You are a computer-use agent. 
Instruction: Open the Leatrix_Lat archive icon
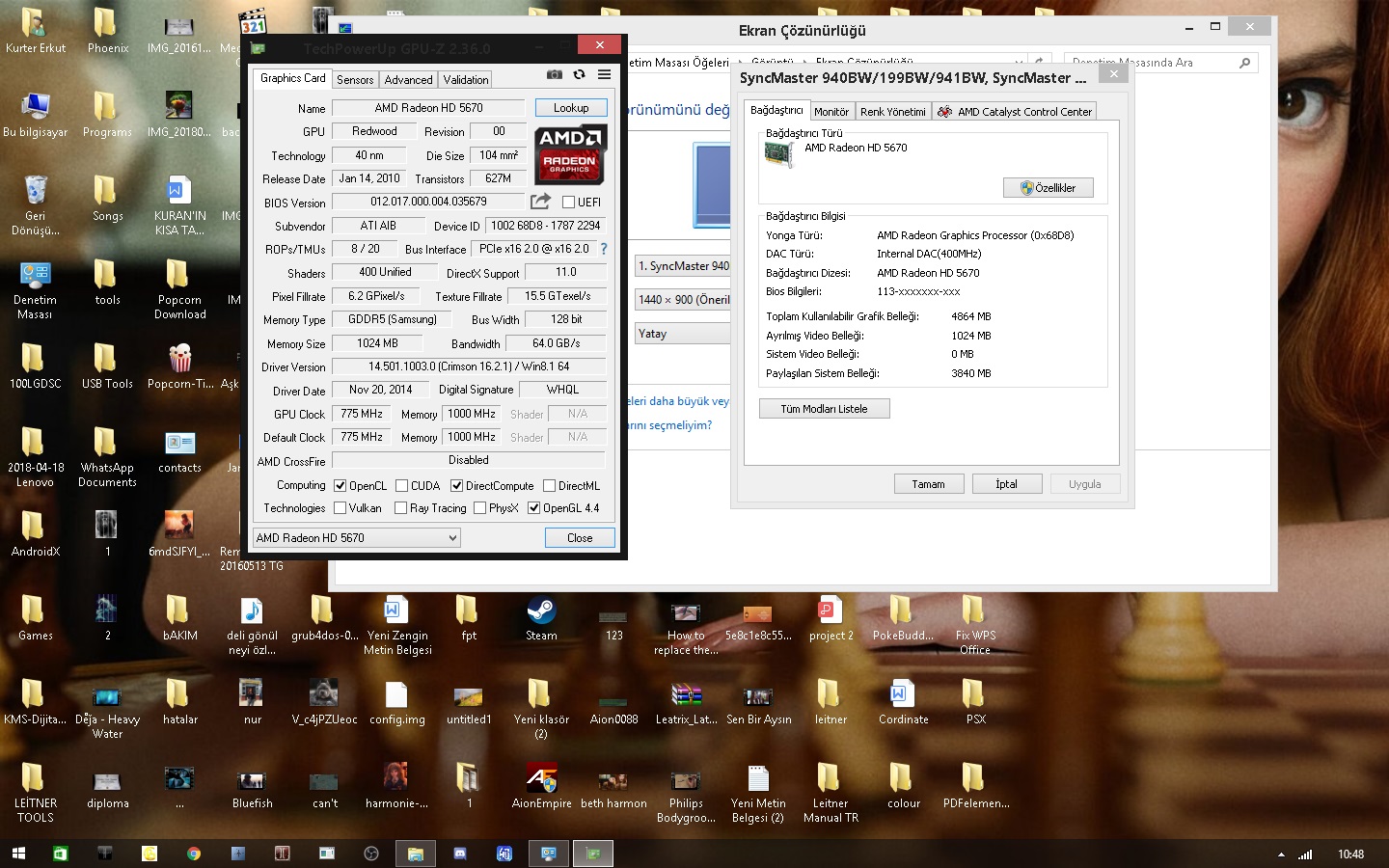[x=686, y=702]
